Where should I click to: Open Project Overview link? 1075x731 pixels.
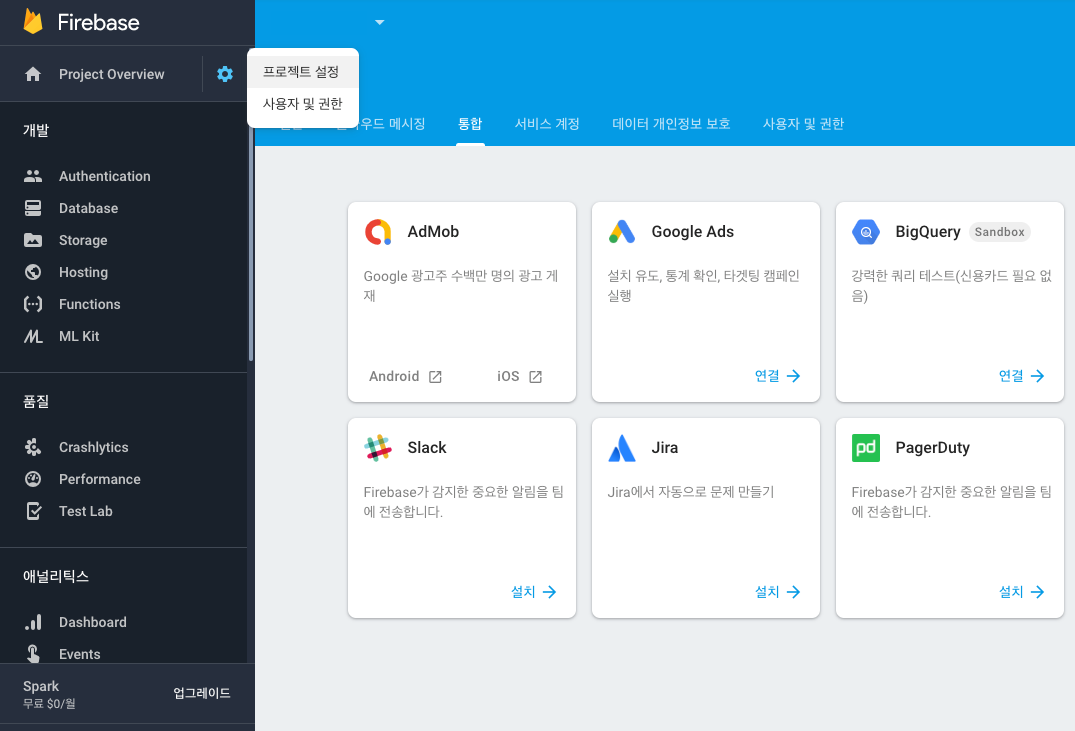(x=112, y=74)
